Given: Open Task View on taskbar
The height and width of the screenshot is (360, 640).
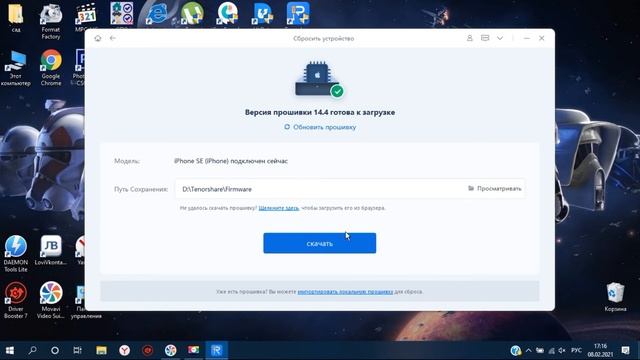Looking at the screenshot, I should tap(78, 350).
